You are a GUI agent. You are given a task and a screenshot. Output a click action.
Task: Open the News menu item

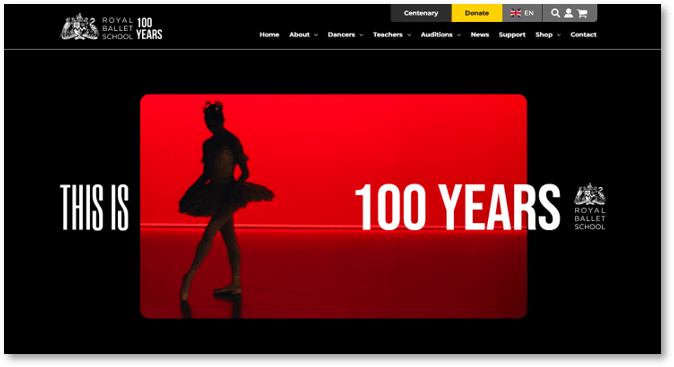pyautogui.click(x=480, y=35)
